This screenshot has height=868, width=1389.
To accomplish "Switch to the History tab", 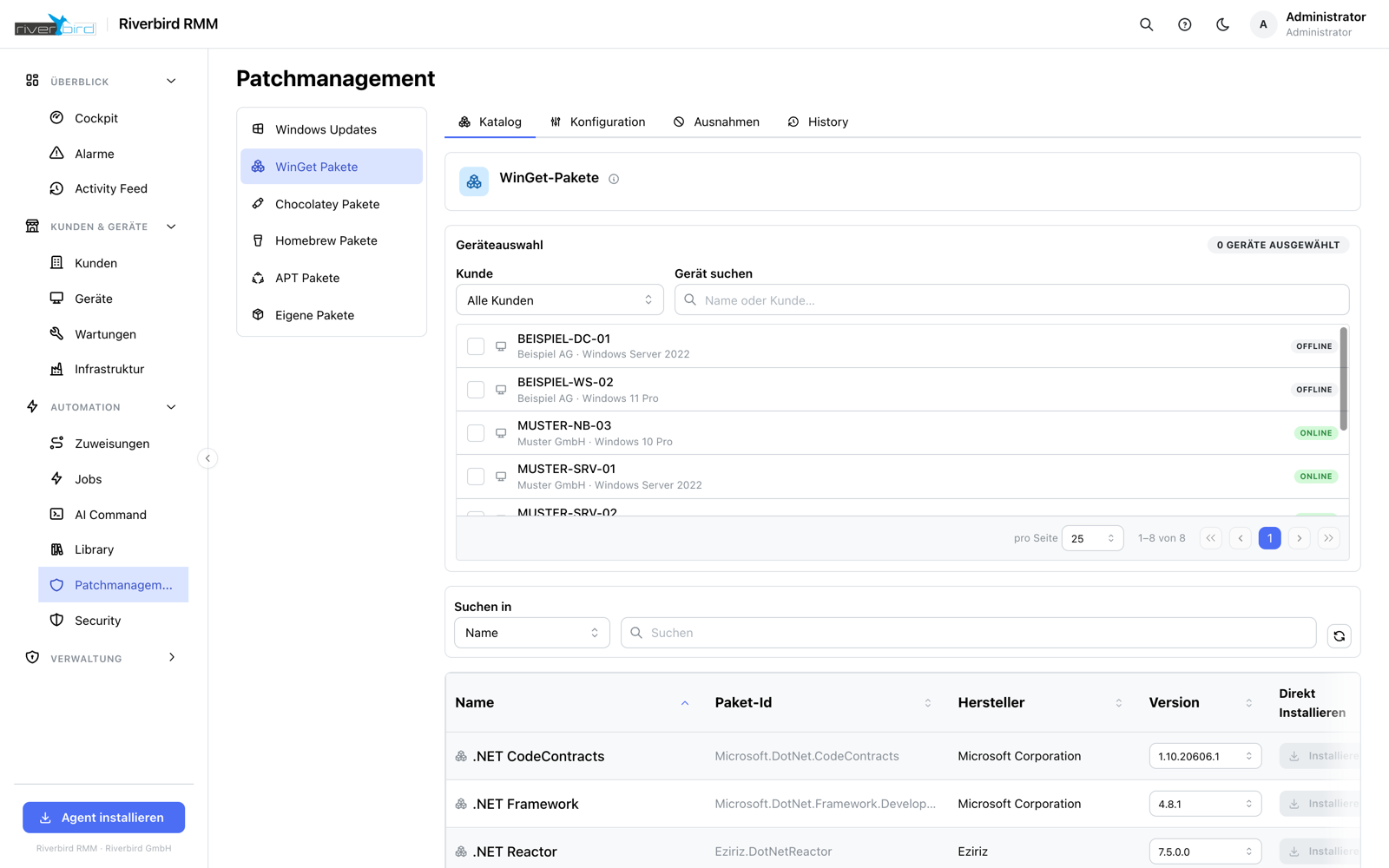I will tap(818, 122).
